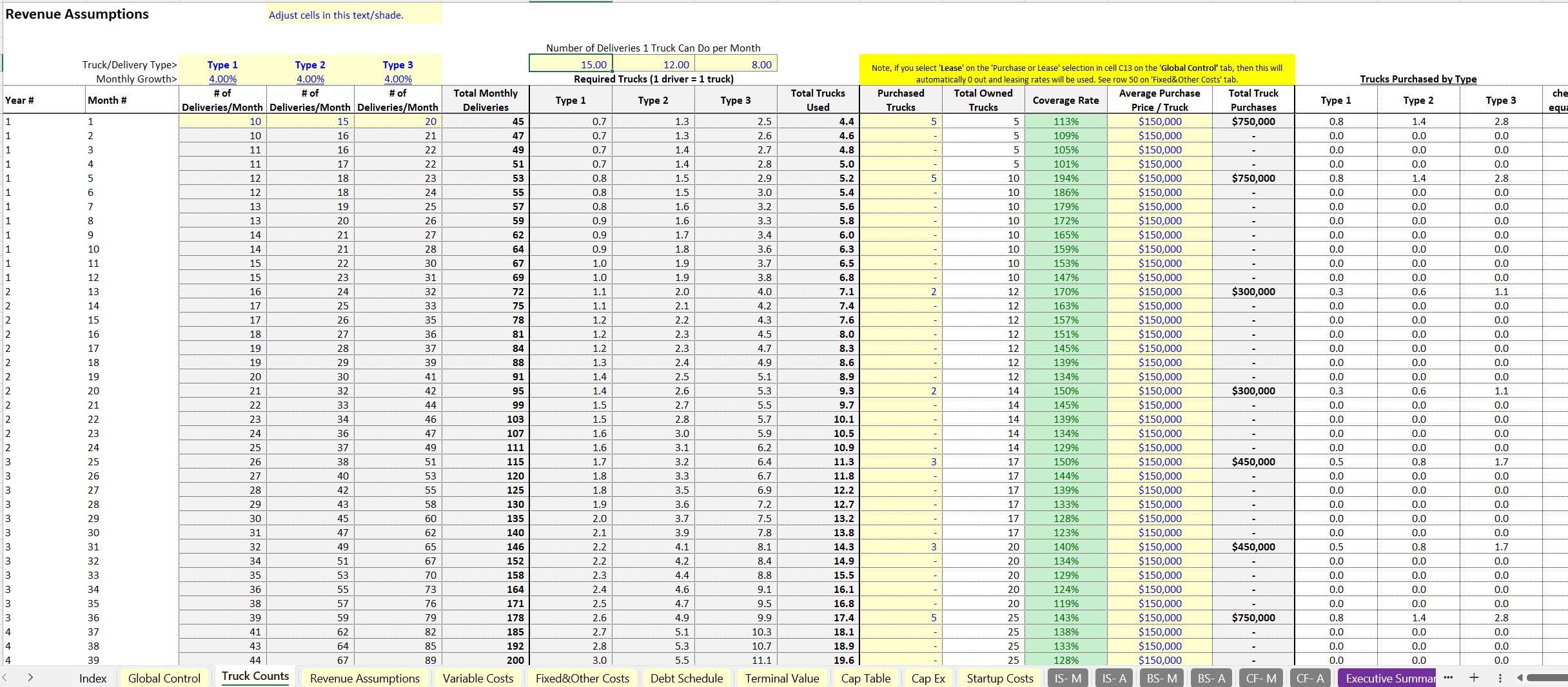Select the 8.00 deliveries per truck cell
The height and width of the screenshot is (687, 1568).
[736, 64]
